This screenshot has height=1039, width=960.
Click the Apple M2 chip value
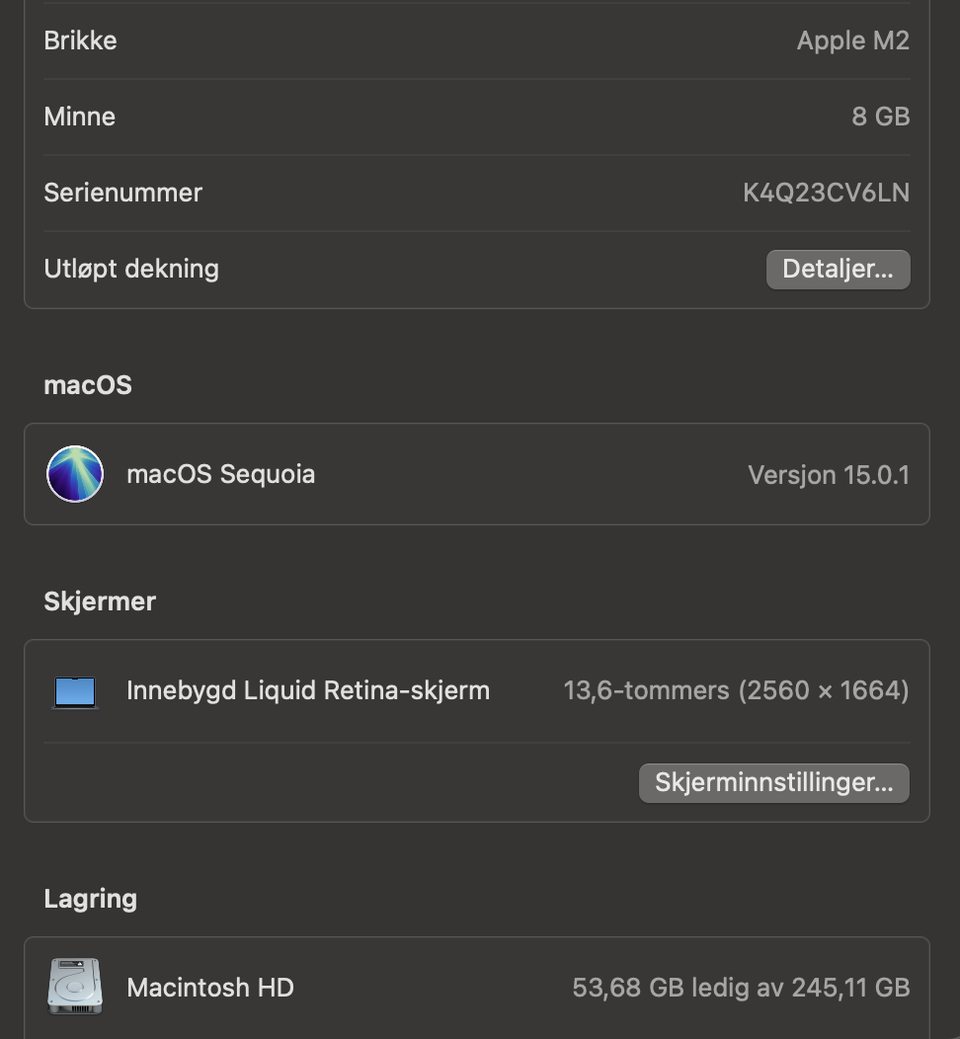pyautogui.click(x=853, y=41)
